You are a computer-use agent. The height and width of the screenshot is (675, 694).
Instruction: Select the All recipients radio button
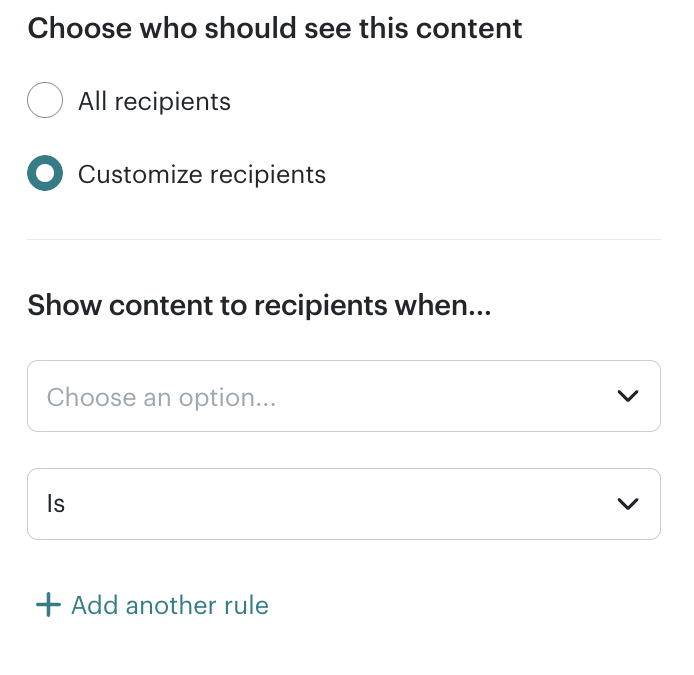[x=45, y=101]
